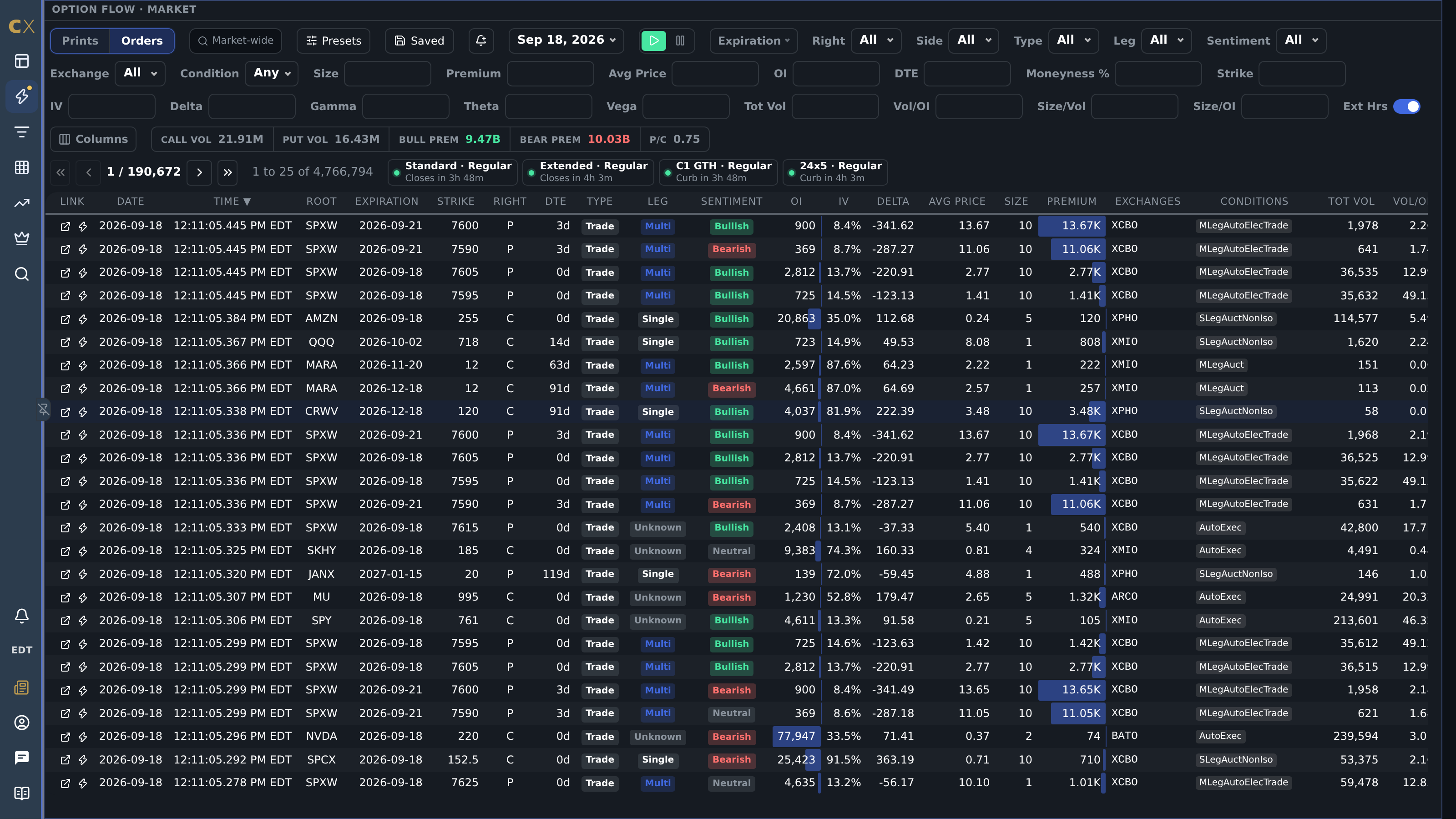Expand the Expiration filter dropdown
This screenshot has width=1456, height=819.
753,40
